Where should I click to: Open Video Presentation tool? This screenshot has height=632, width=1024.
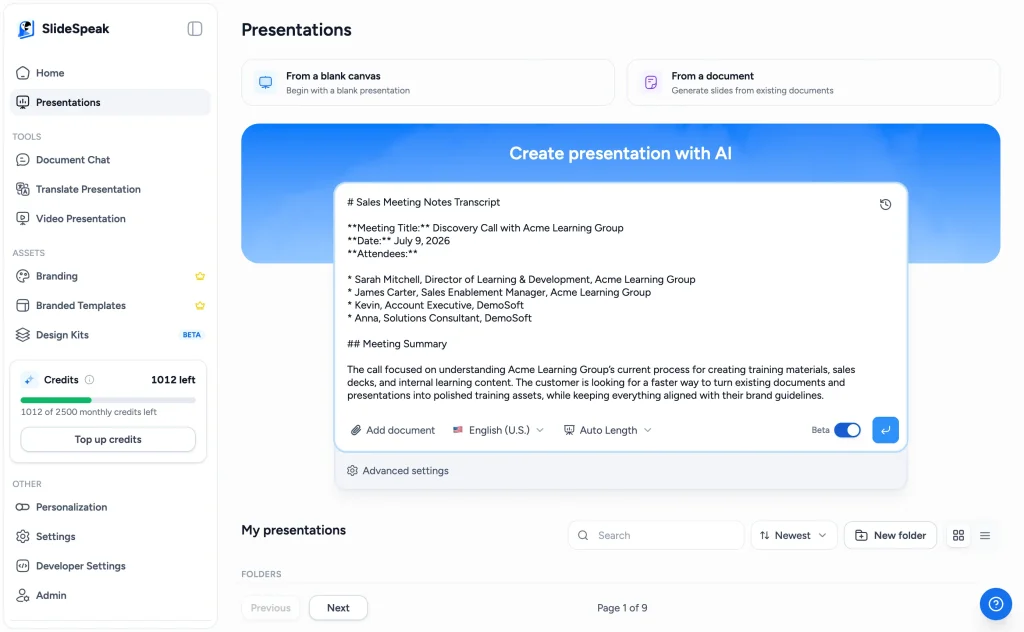click(110, 218)
